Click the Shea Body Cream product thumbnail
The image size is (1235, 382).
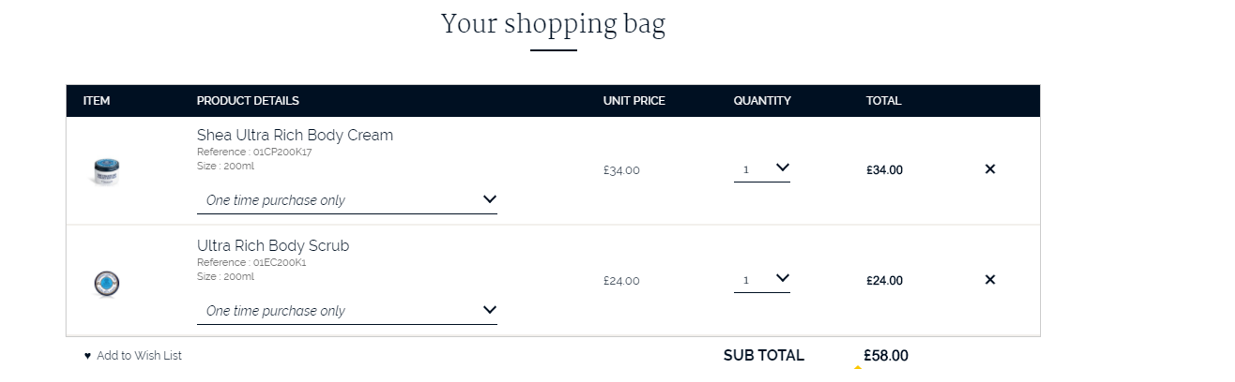(105, 171)
